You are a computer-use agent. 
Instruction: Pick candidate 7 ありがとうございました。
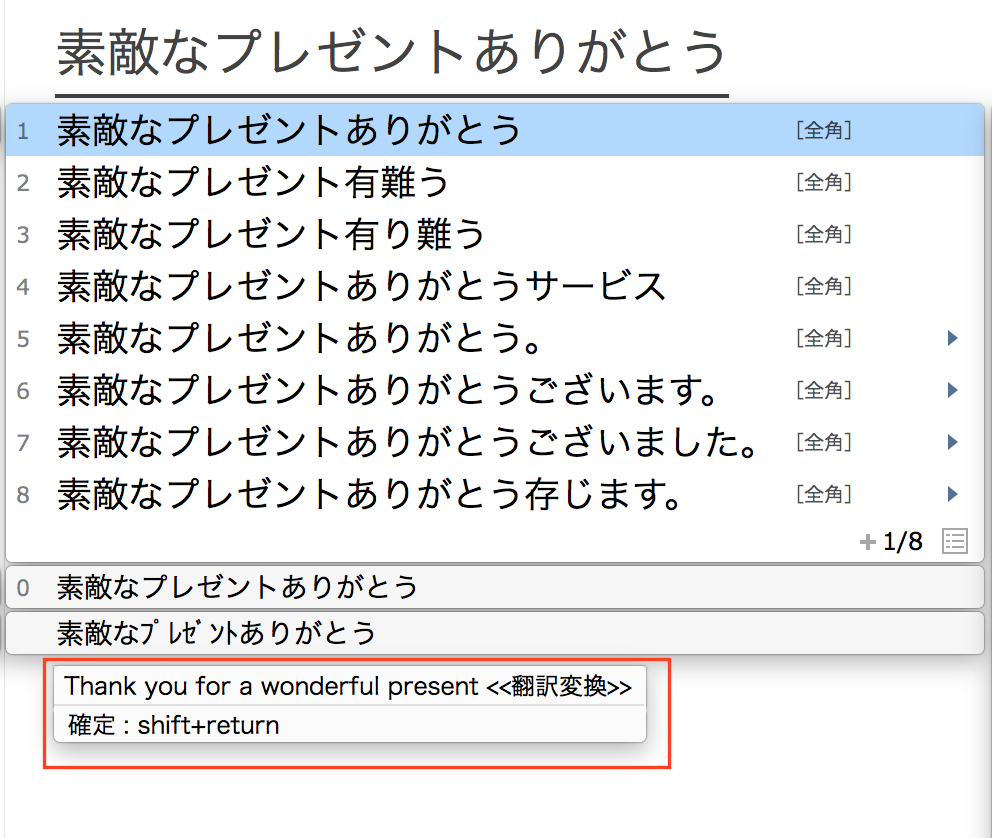[407, 442]
